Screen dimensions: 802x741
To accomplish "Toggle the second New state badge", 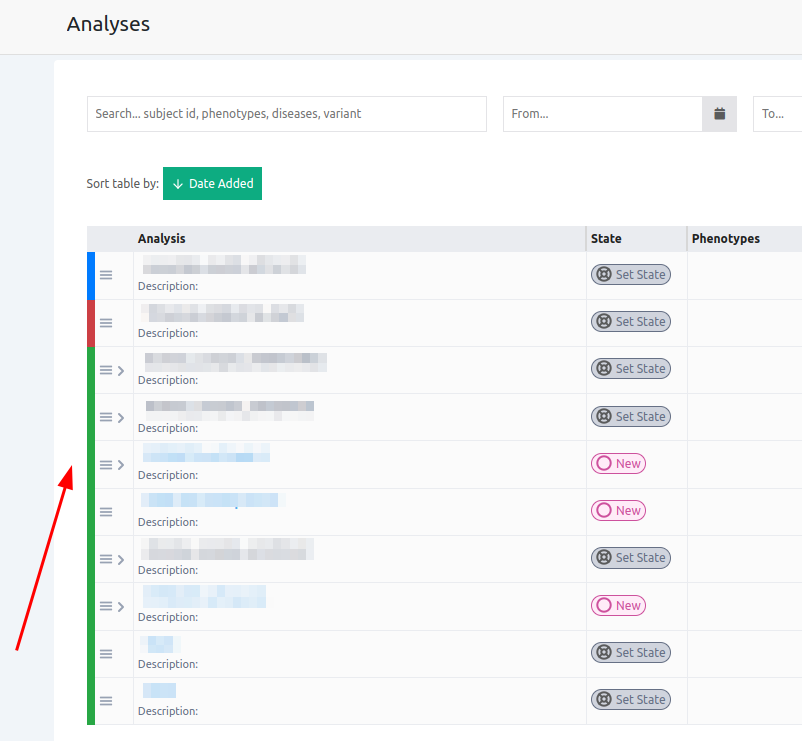I will coord(618,511).
